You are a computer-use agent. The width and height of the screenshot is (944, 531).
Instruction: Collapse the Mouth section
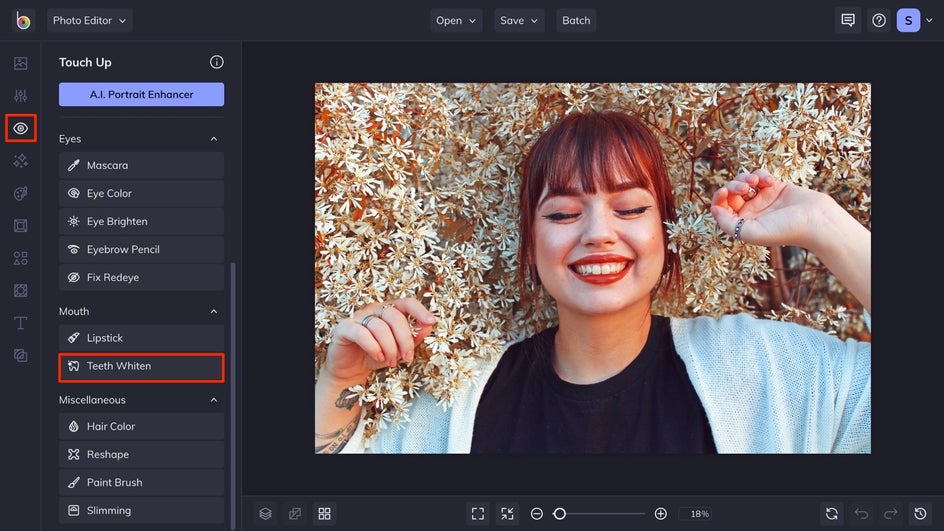(213, 312)
